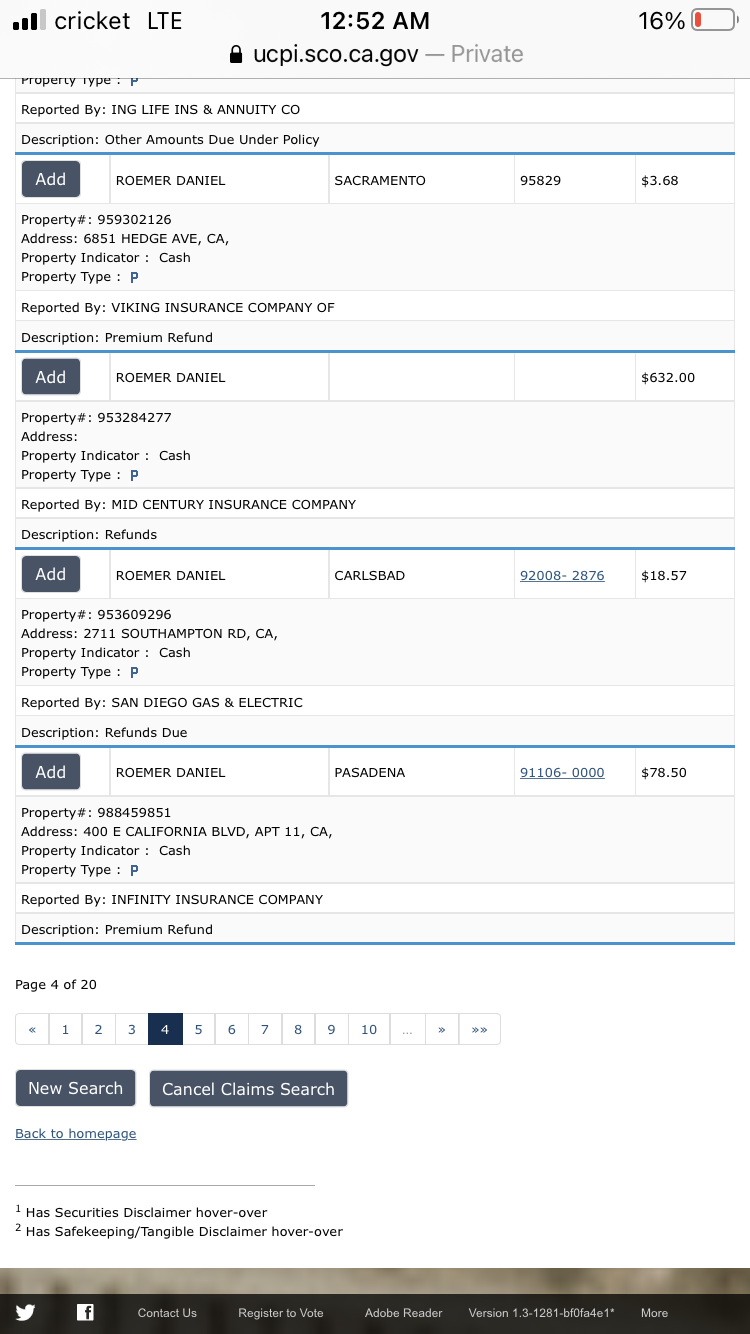Screen dimensions: 750x1334
Task: Select the 95829 zip cell
Action: tap(575, 180)
